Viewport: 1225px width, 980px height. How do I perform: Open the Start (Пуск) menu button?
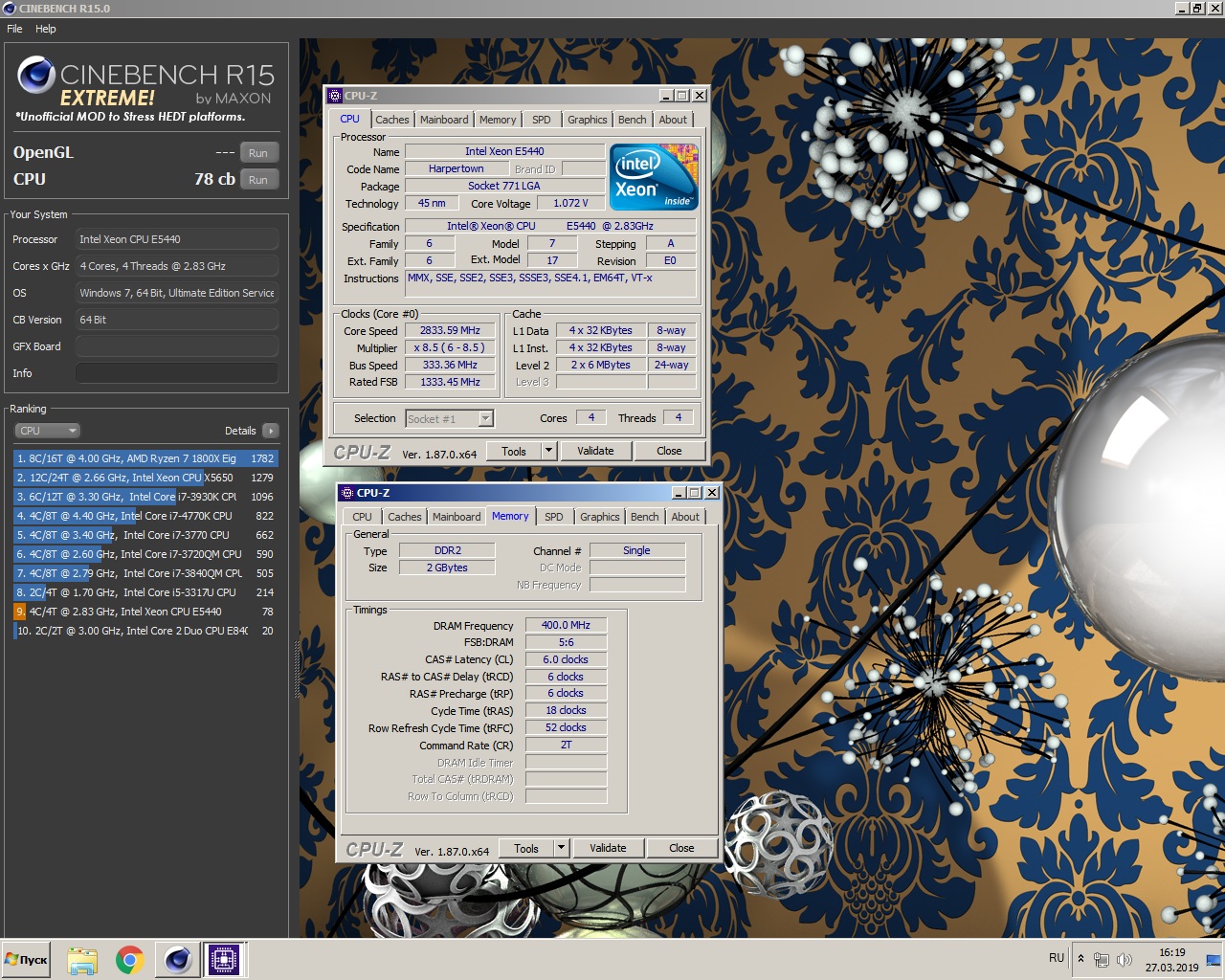click(27, 959)
